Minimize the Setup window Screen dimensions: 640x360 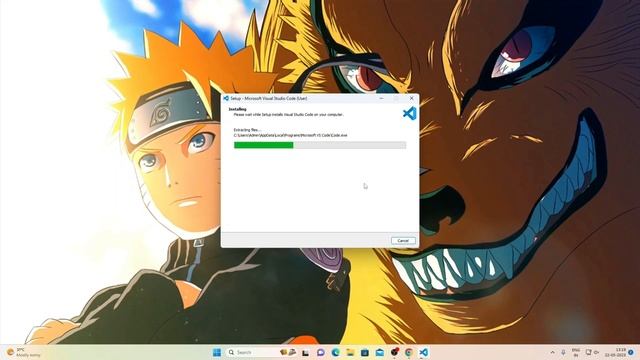381,98
